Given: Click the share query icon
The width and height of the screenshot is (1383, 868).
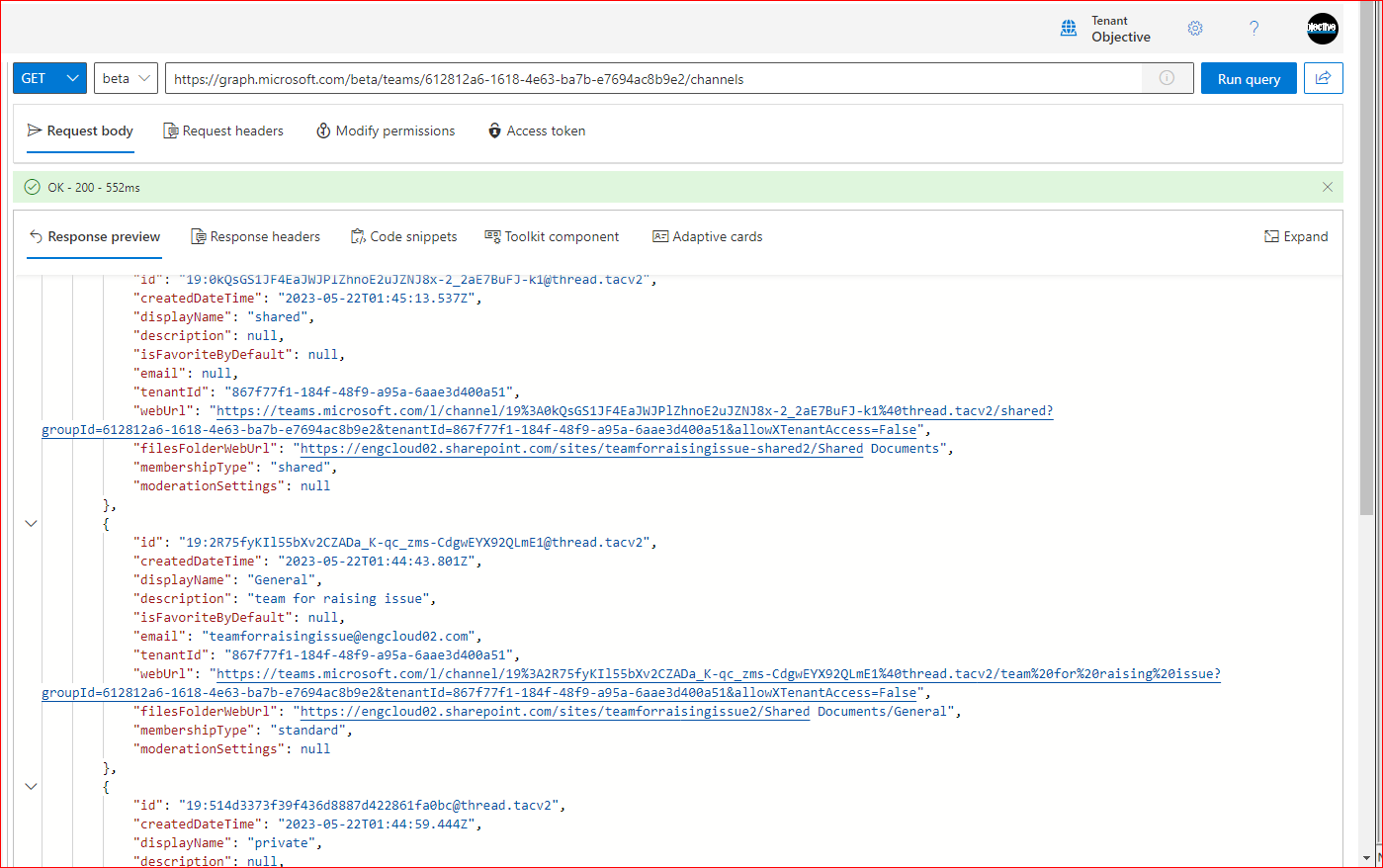Looking at the screenshot, I should 1323,78.
